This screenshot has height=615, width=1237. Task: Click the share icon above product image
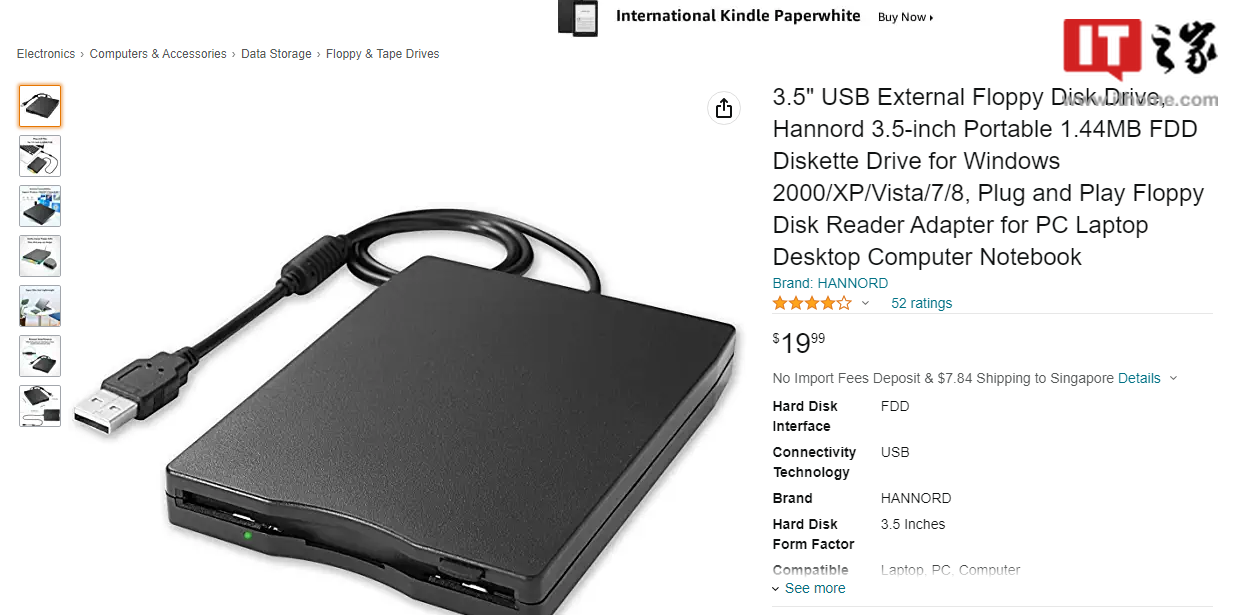pyautogui.click(x=724, y=108)
